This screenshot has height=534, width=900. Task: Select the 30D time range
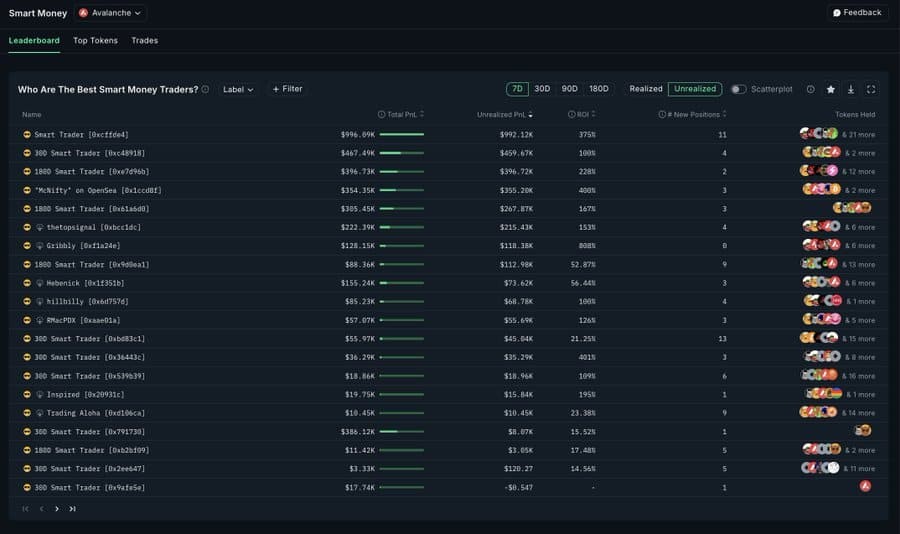point(541,89)
